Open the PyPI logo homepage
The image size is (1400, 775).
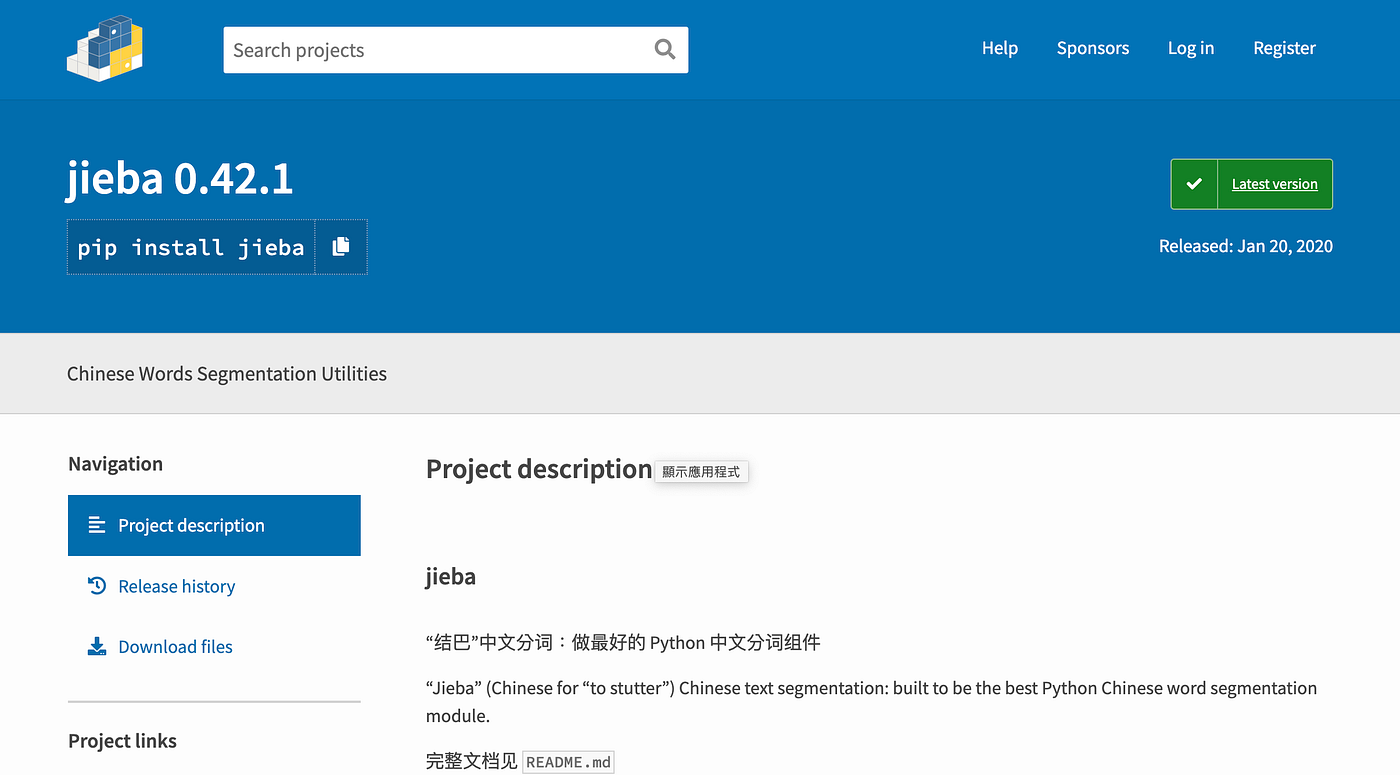click(x=104, y=48)
